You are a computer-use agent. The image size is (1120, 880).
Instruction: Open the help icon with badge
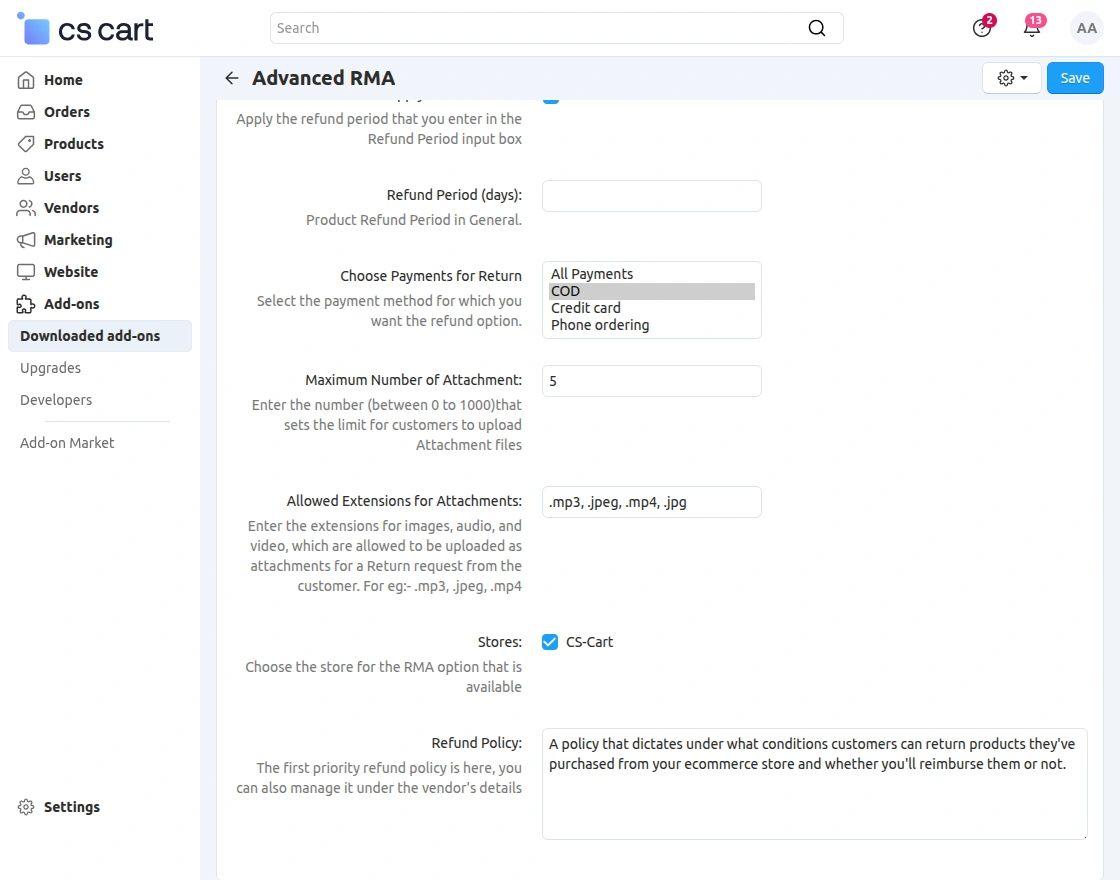(982, 28)
